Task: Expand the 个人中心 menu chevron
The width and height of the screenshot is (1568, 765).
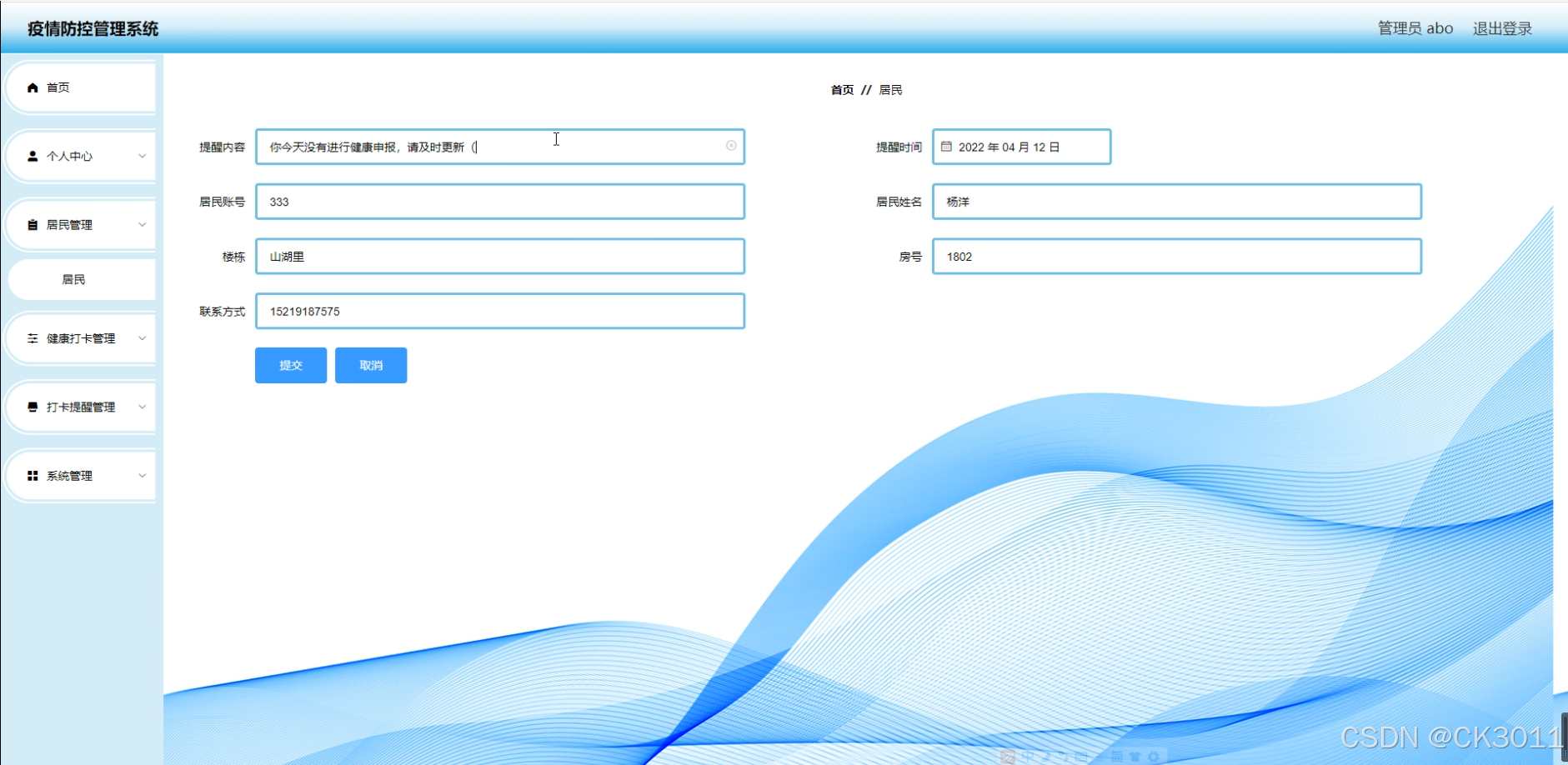Action: pos(143,156)
